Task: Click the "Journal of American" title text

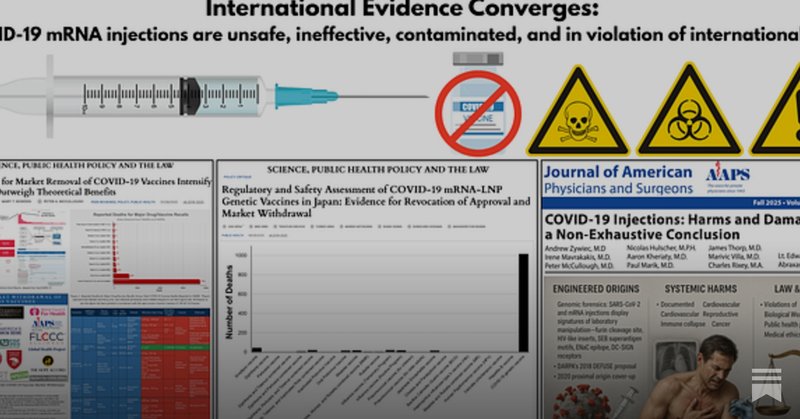Action: pyautogui.click(x=618, y=172)
